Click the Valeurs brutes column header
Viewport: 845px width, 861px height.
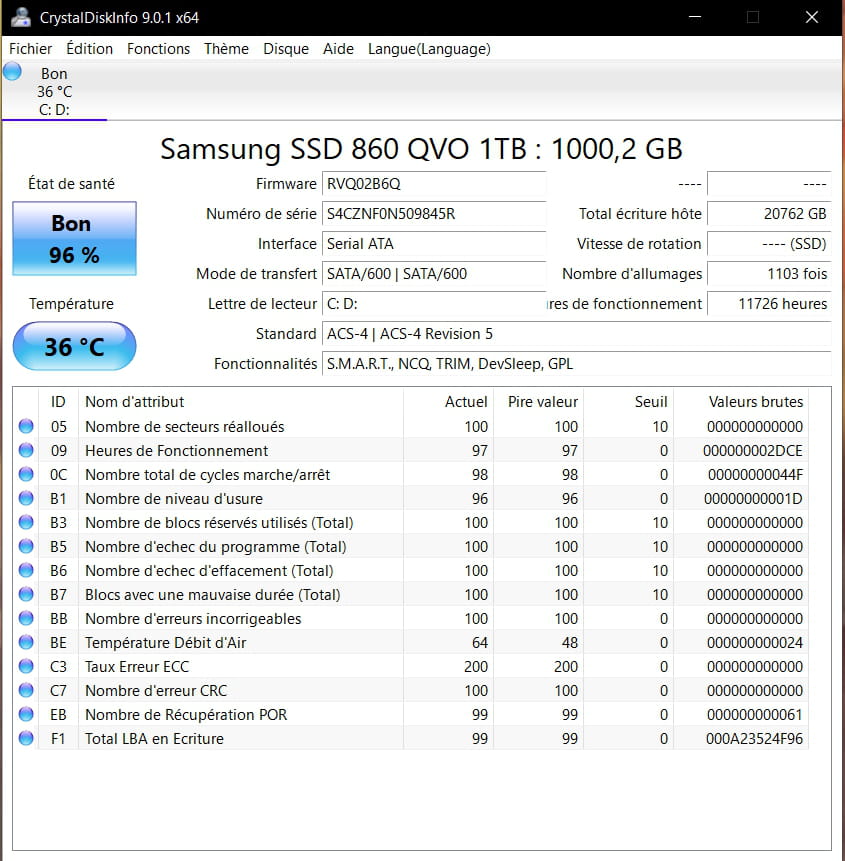[741, 402]
